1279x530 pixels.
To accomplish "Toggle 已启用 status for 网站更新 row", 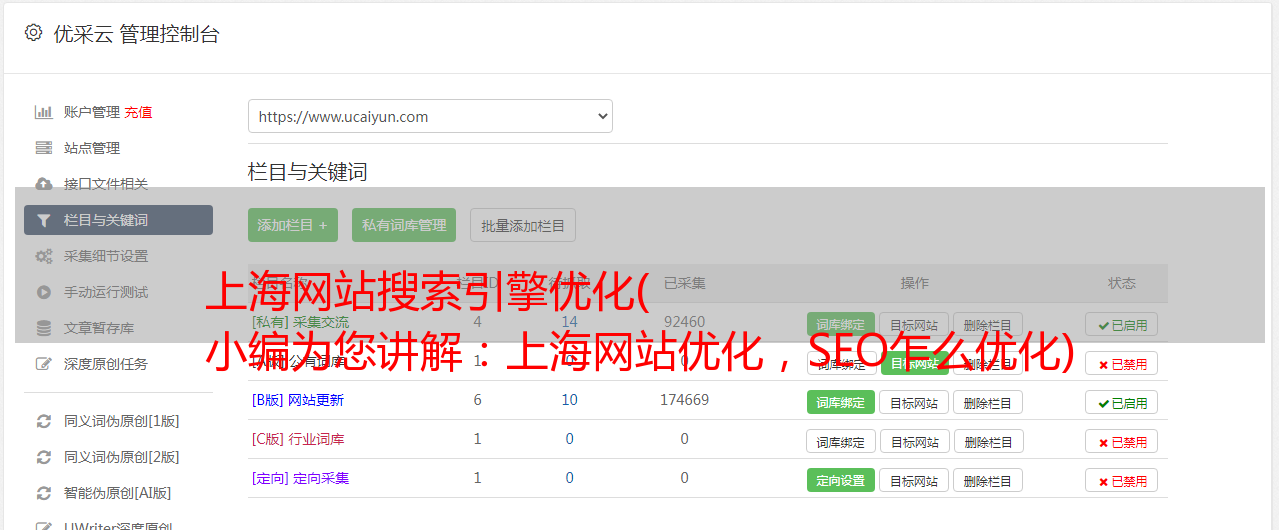I will click(x=1121, y=402).
